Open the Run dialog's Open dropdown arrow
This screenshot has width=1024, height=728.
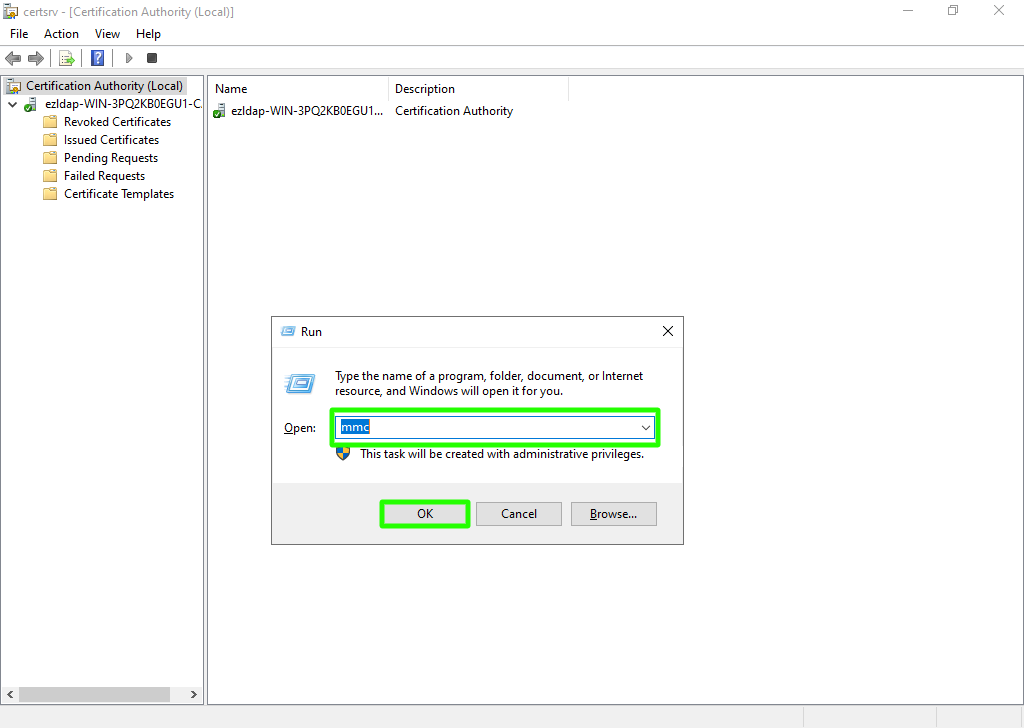[646, 428]
